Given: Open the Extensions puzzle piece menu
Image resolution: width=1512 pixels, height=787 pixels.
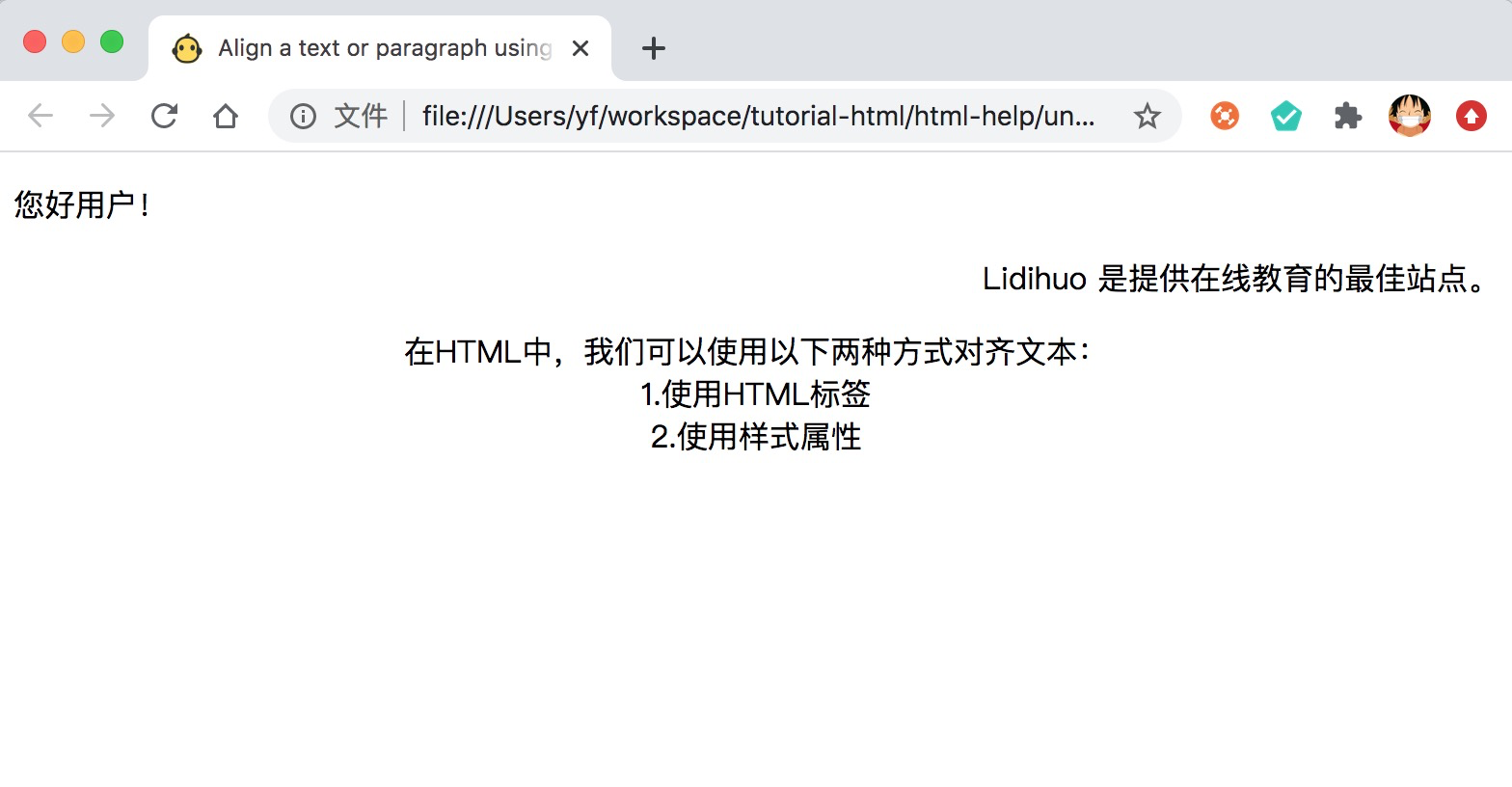Looking at the screenshot, I should tap(1348, 117).
